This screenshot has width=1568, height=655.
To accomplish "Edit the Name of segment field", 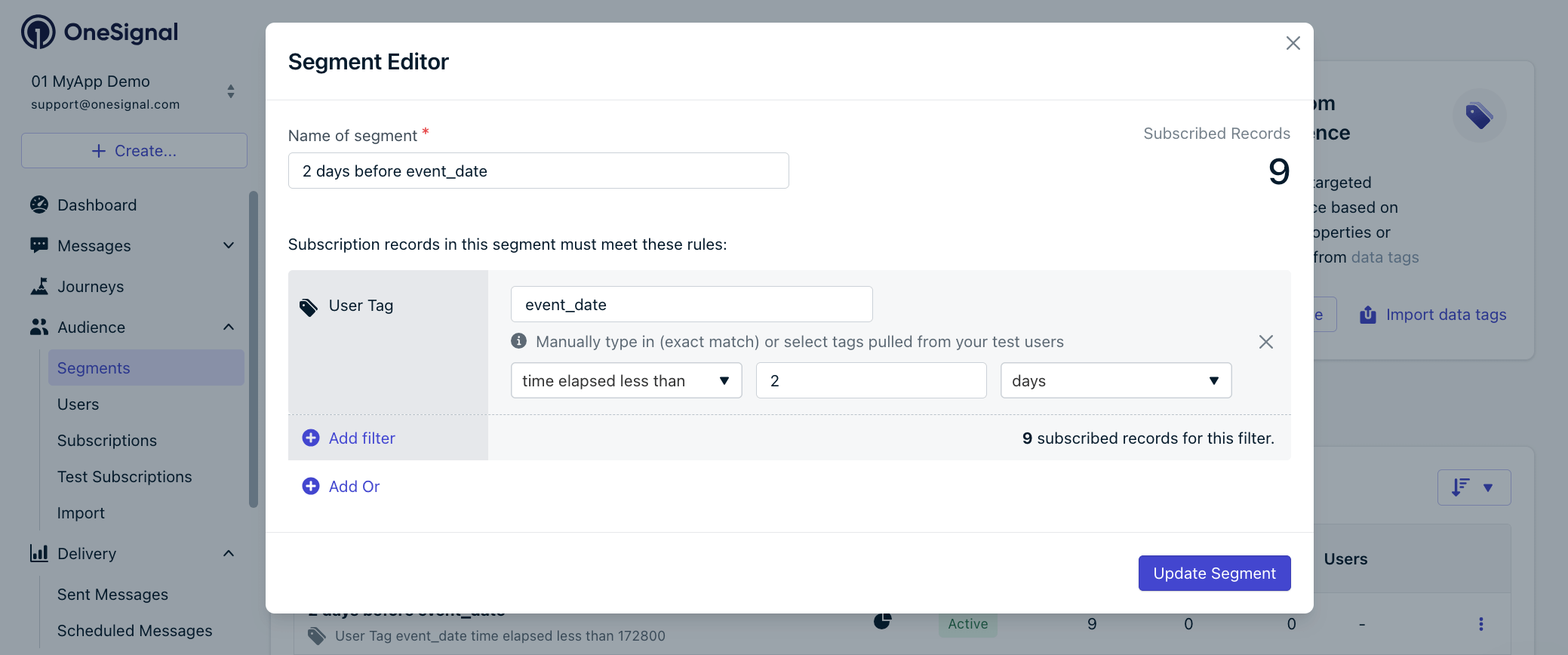I will click(539, 171).
